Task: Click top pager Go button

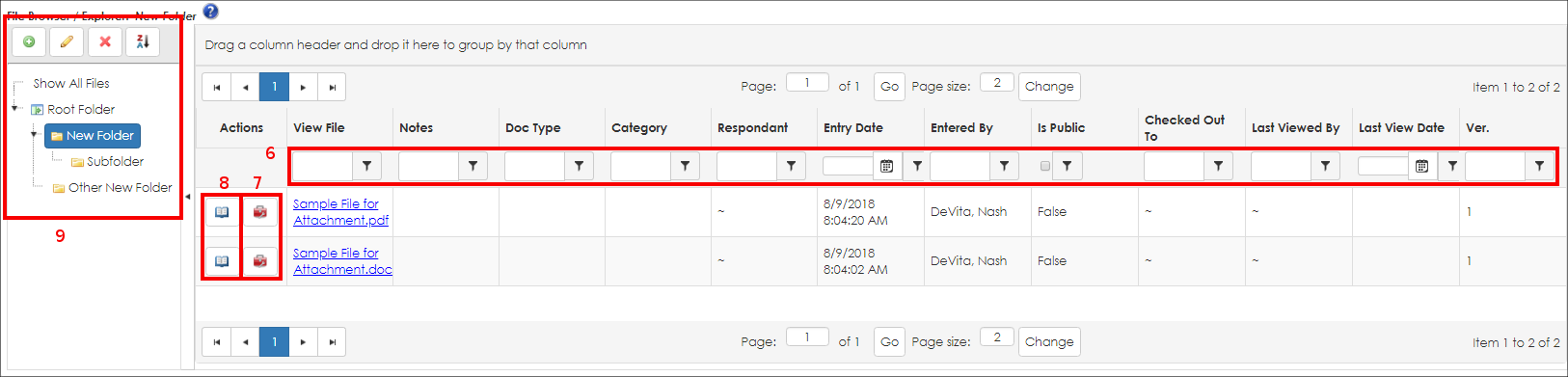Action: coord(889,87)
